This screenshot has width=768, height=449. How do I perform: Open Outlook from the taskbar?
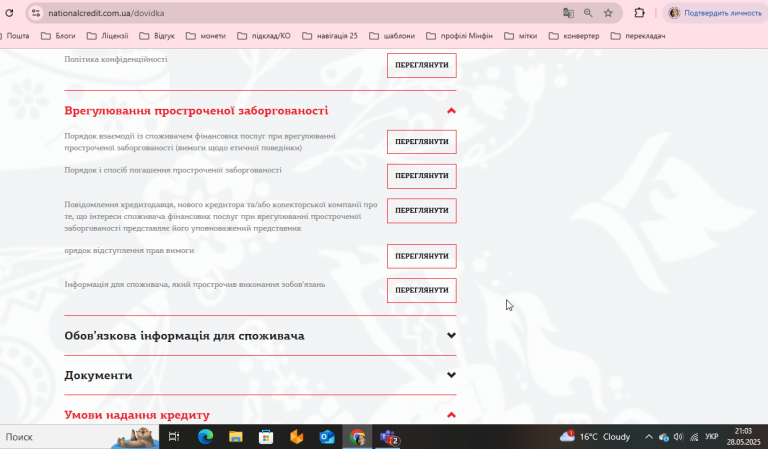coord(327,437)
